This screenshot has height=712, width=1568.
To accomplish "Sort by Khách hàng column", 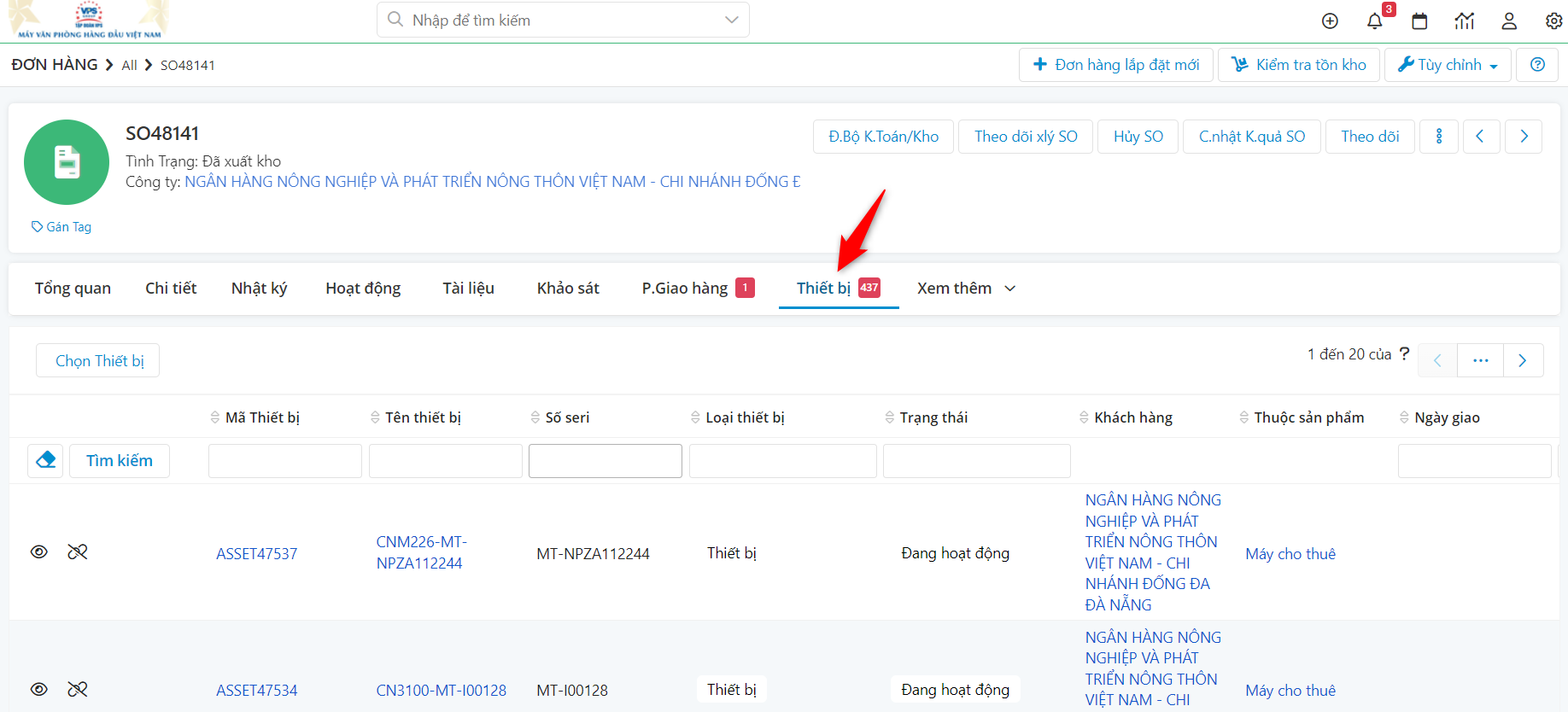I will pyautogui.click(x=1126, y=417).
